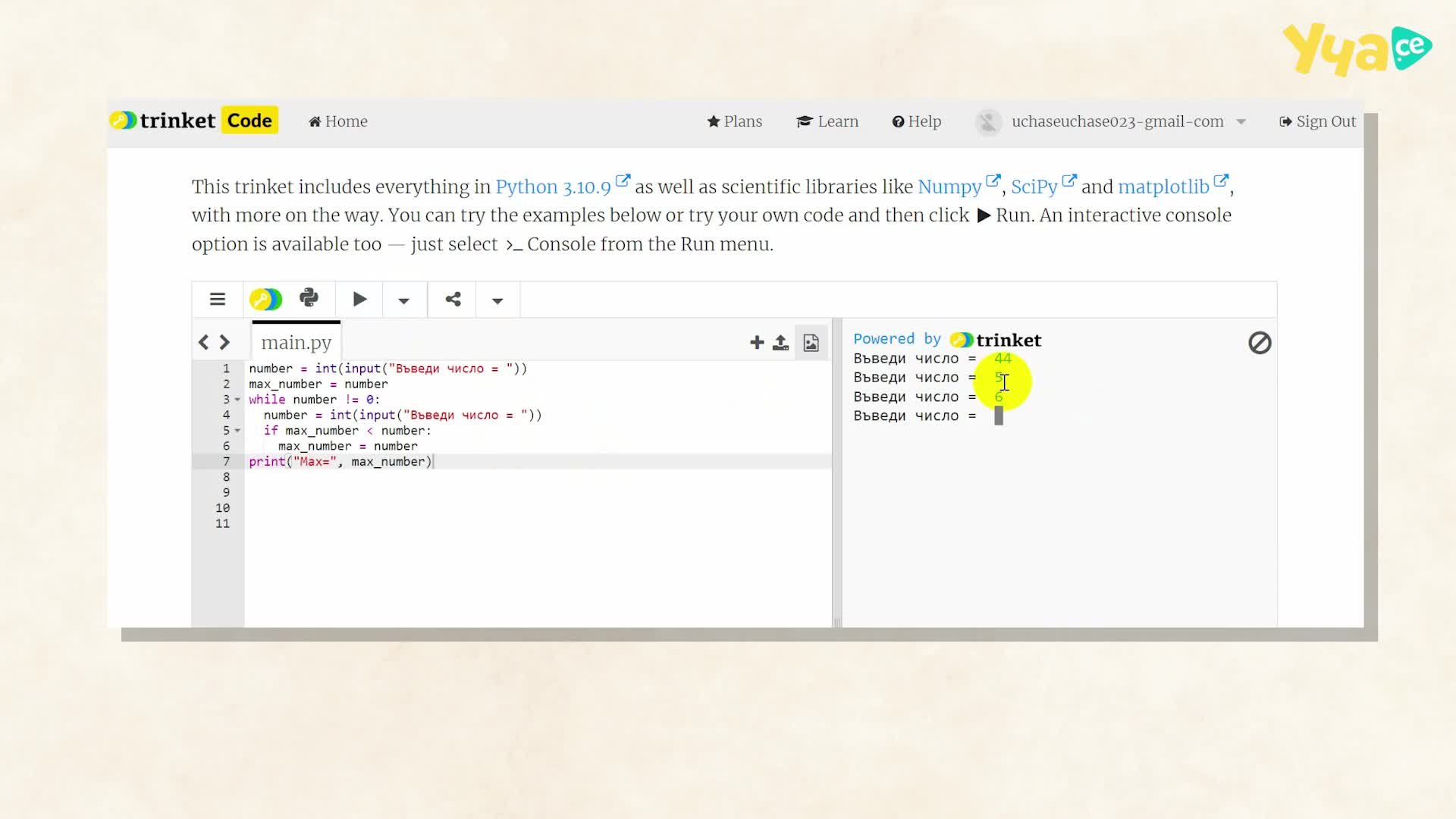Screen dimensions: 1456x819
Task: Go to the next file tab arrow
Action: click(x=224, y=343)
